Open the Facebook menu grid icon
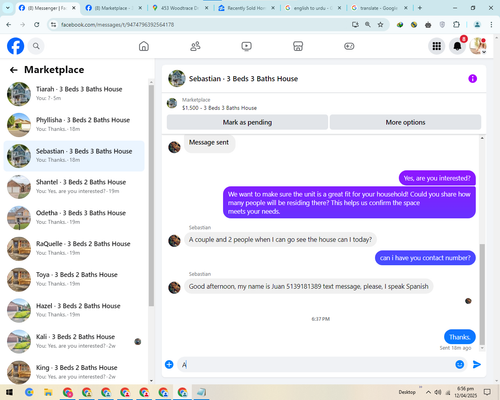 [x=437, y=46]
